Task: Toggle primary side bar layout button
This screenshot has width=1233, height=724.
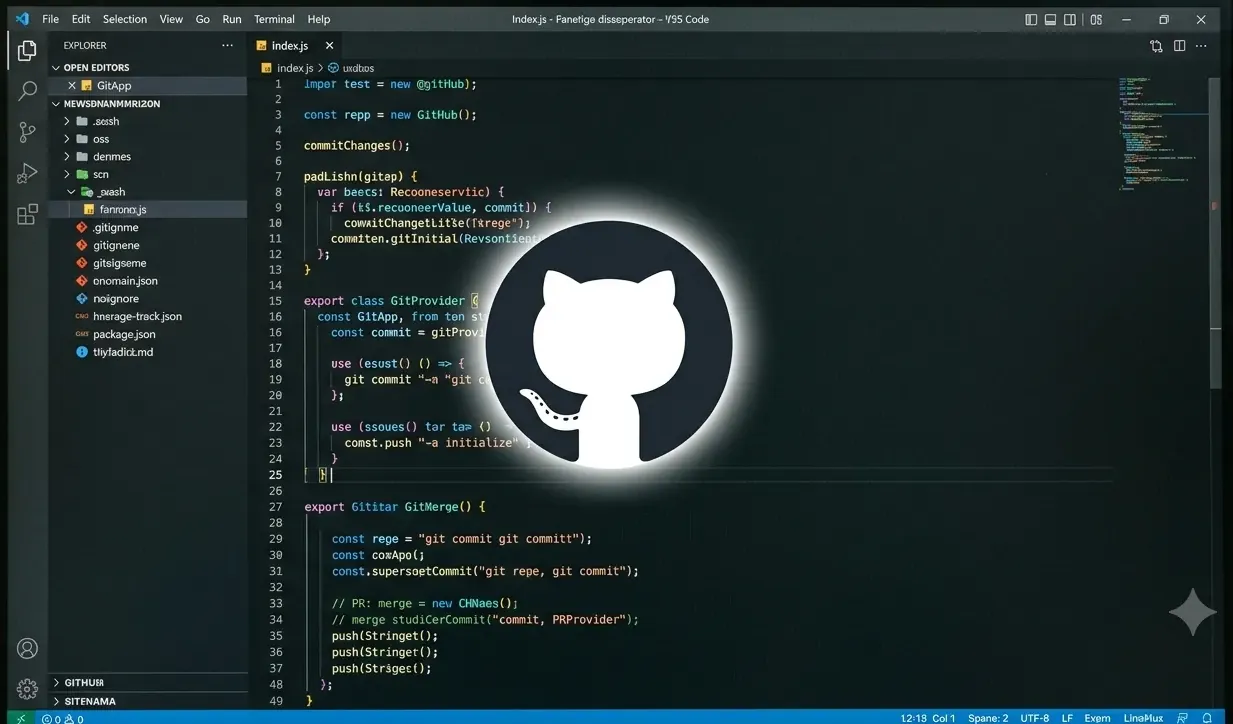Action: click(1031, 19)
